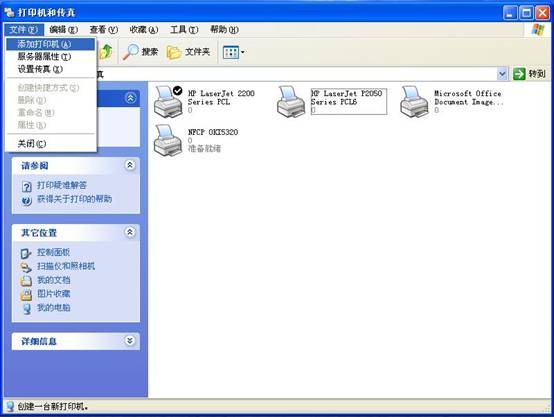Open the address bar dropdown arrow

click(x=502, y=74)
